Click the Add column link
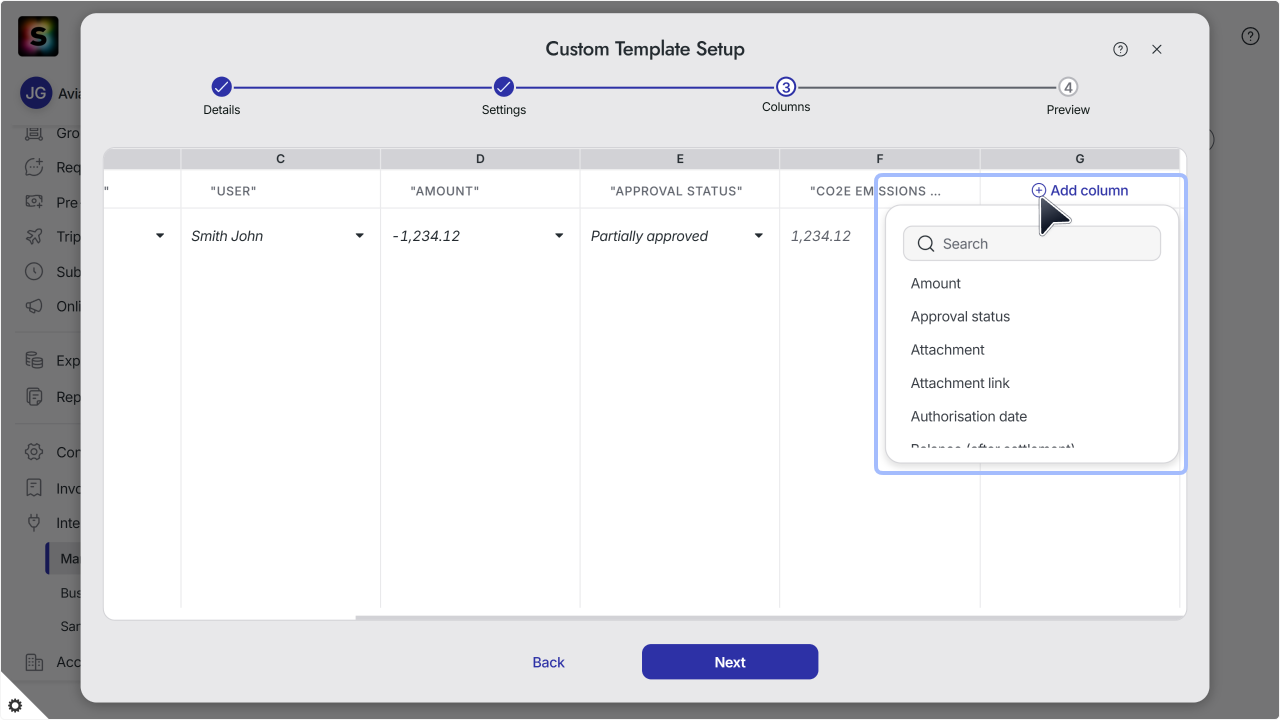 [x=1080, y=190]
